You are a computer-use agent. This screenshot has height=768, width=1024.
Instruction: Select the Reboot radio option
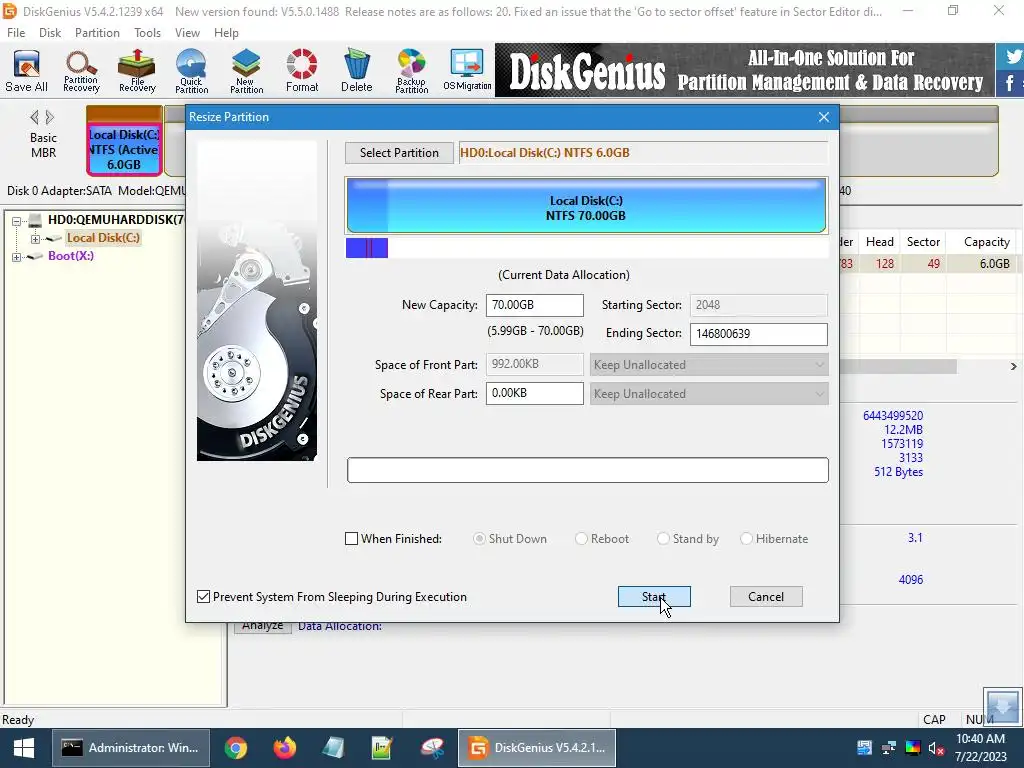coord(581,539)
